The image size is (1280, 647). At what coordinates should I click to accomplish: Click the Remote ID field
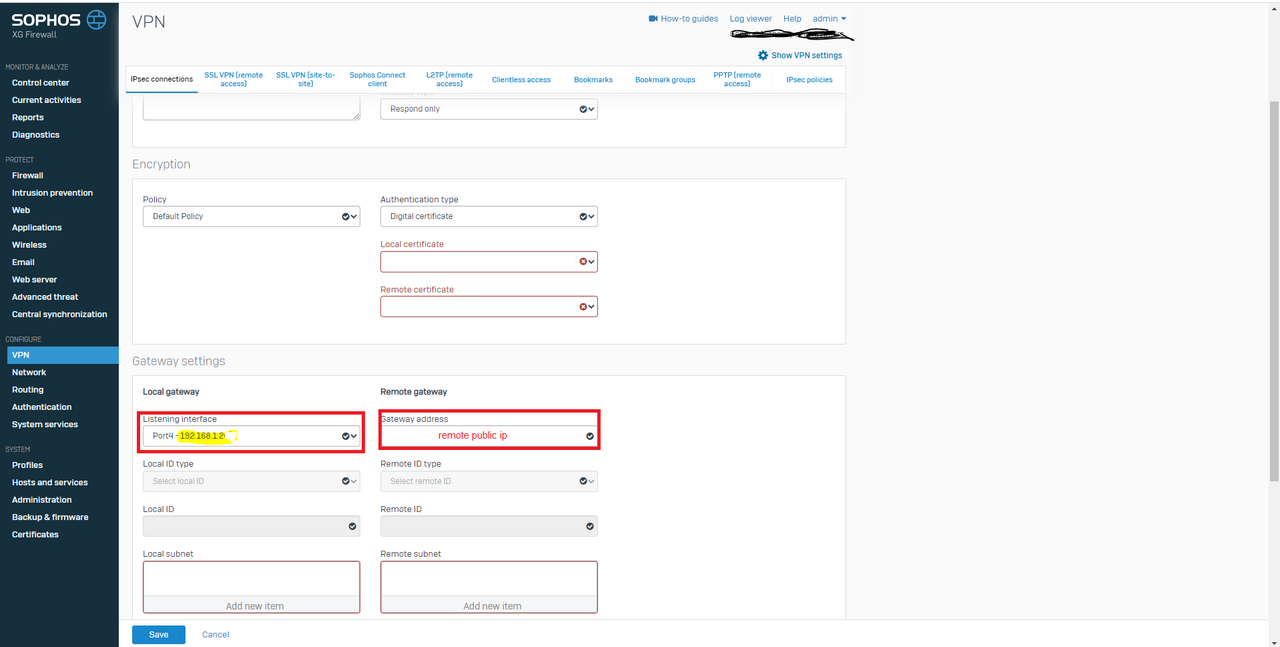[489, 525]
